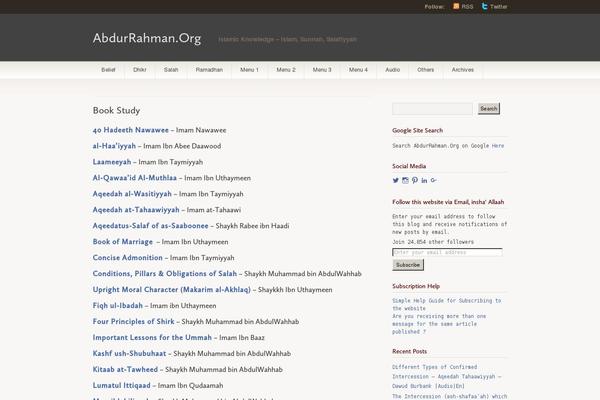The width and height of the screenshot is (600, 400).
Task: Open Conditions, Pillars & Obligations of Salah link
Action: (165, 274)
